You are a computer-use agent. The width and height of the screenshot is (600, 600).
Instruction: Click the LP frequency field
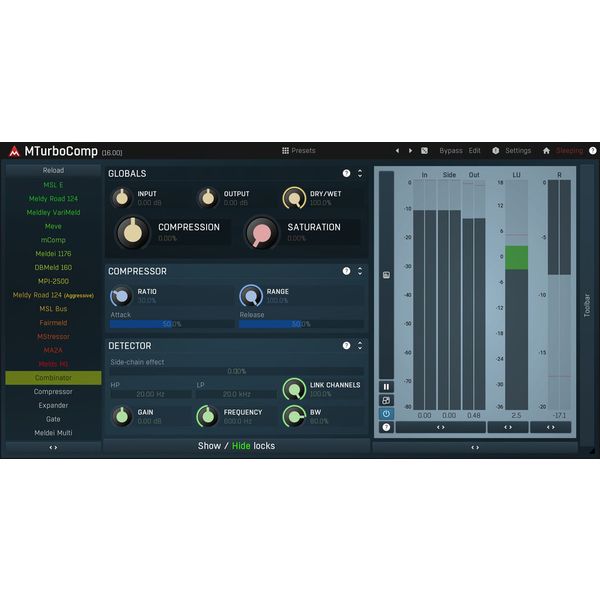tap(236, 394)
